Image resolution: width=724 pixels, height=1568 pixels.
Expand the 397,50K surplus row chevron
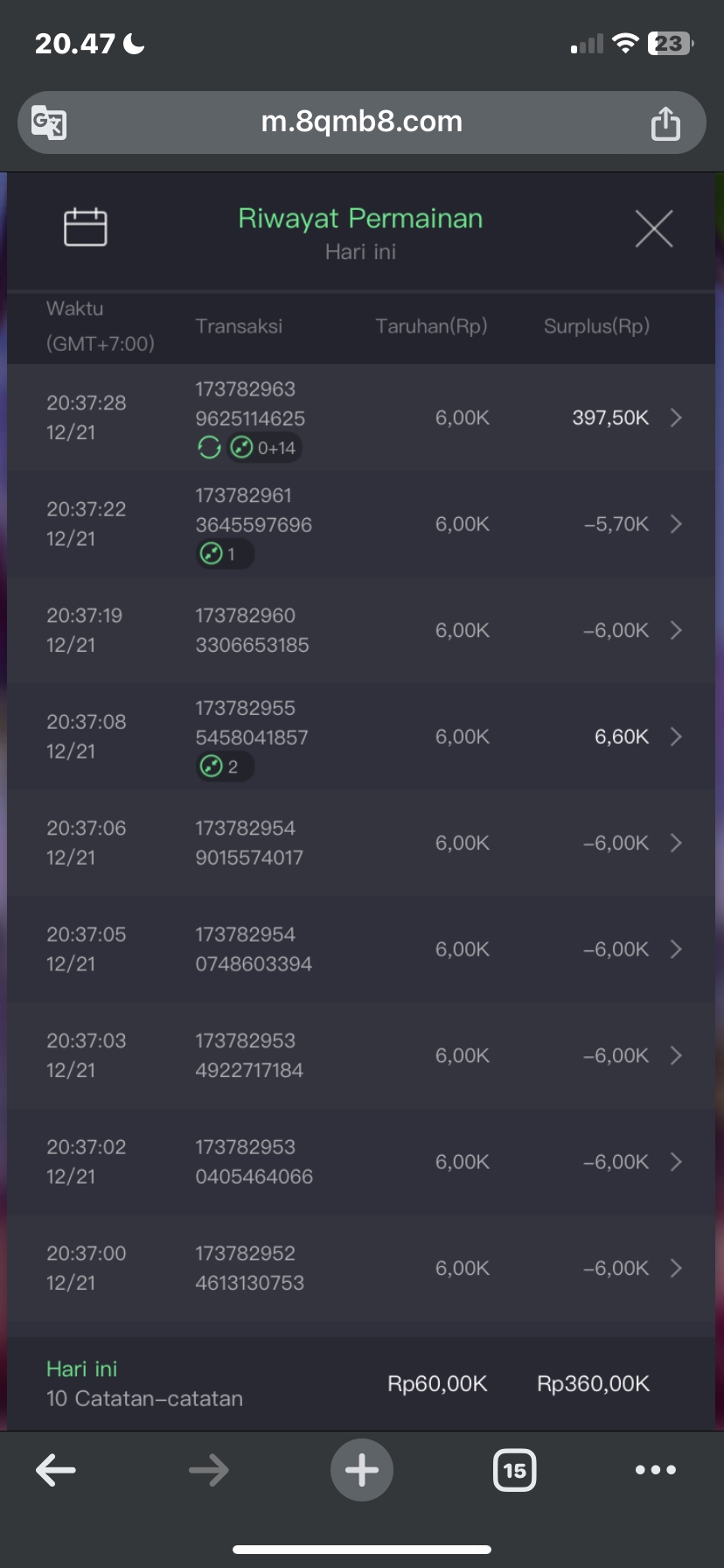point(676,417)
